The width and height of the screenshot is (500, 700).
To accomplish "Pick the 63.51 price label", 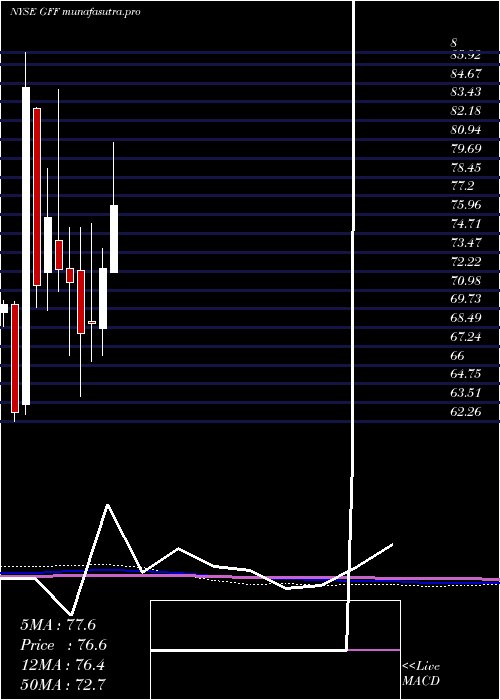I will point(466,393).
